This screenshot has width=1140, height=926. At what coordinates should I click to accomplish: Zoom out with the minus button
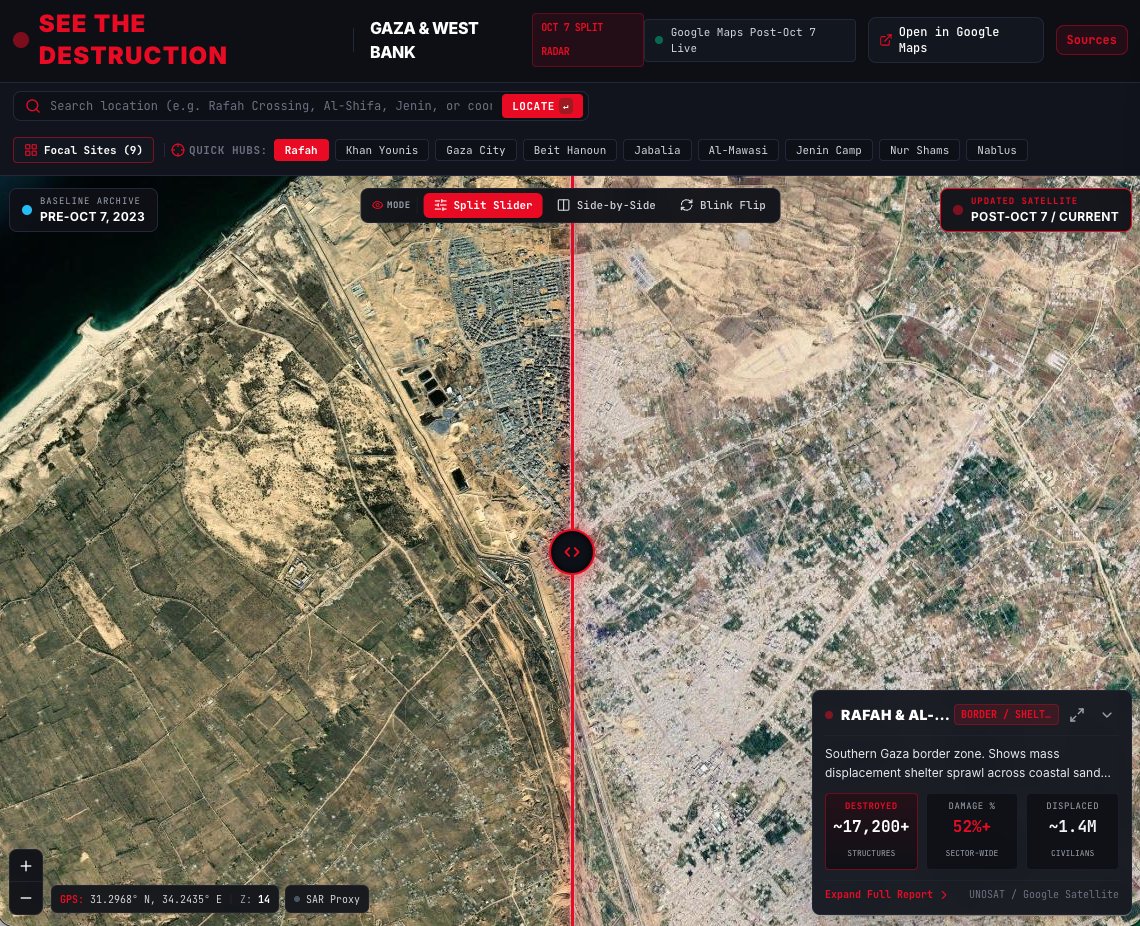coord(25,898)
